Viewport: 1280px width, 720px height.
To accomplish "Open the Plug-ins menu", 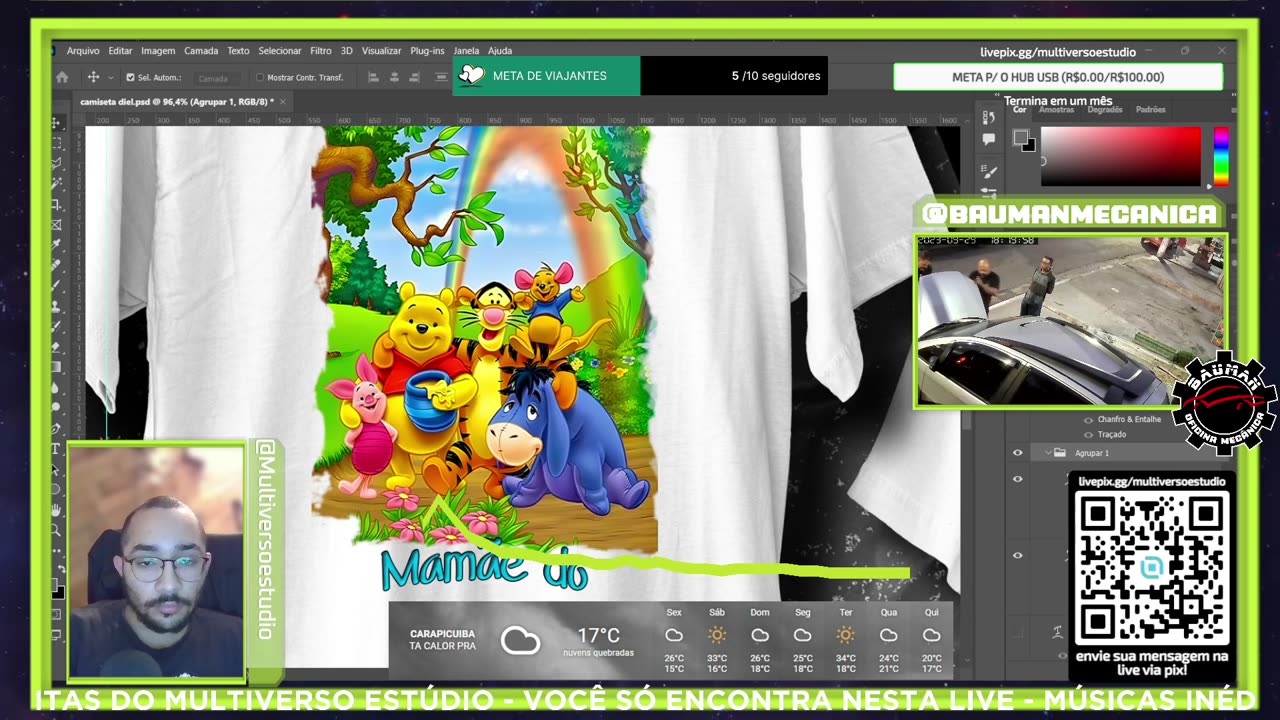I will 427,50.
